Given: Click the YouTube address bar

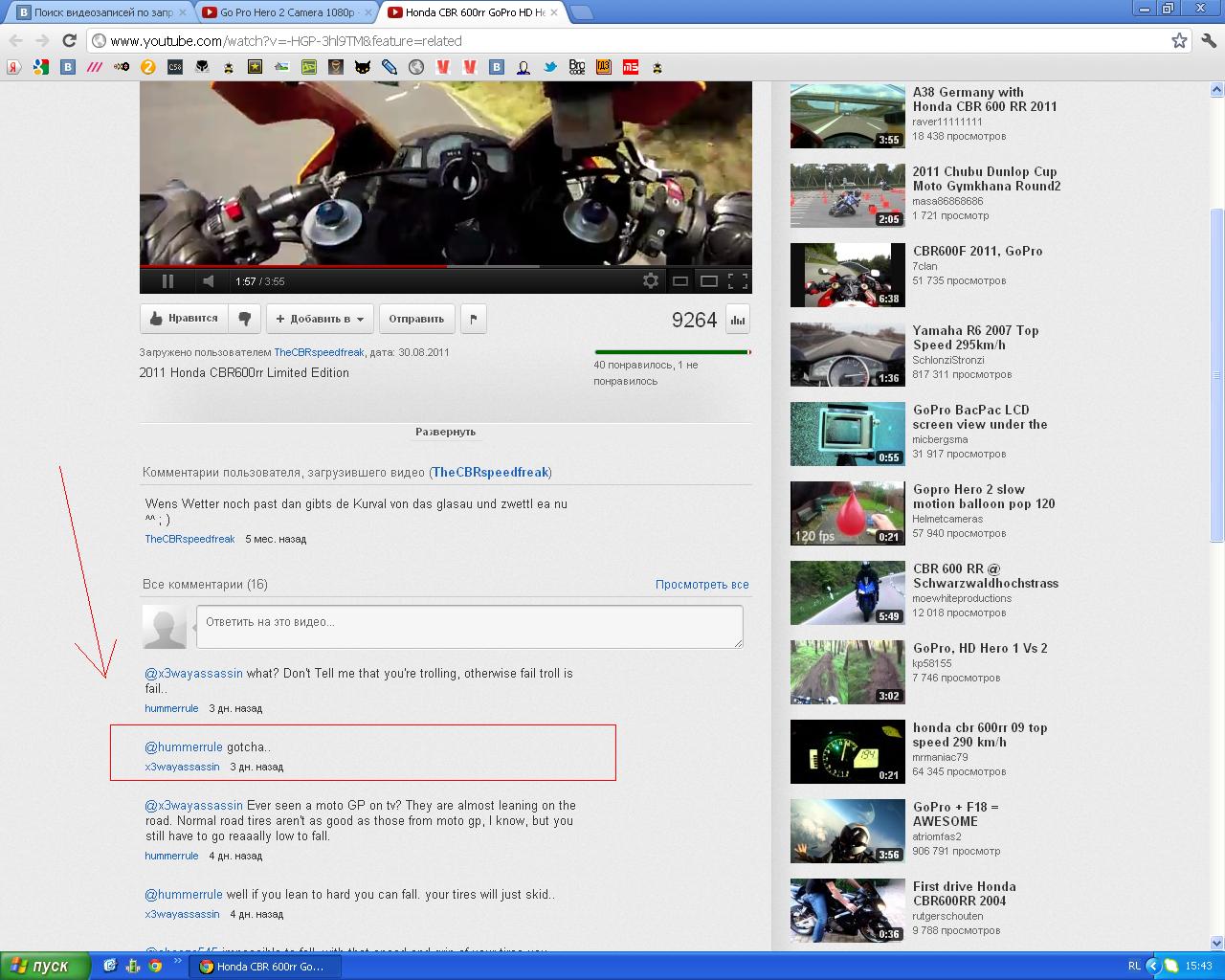Looking at the screenshot, I should pos(632,40).
